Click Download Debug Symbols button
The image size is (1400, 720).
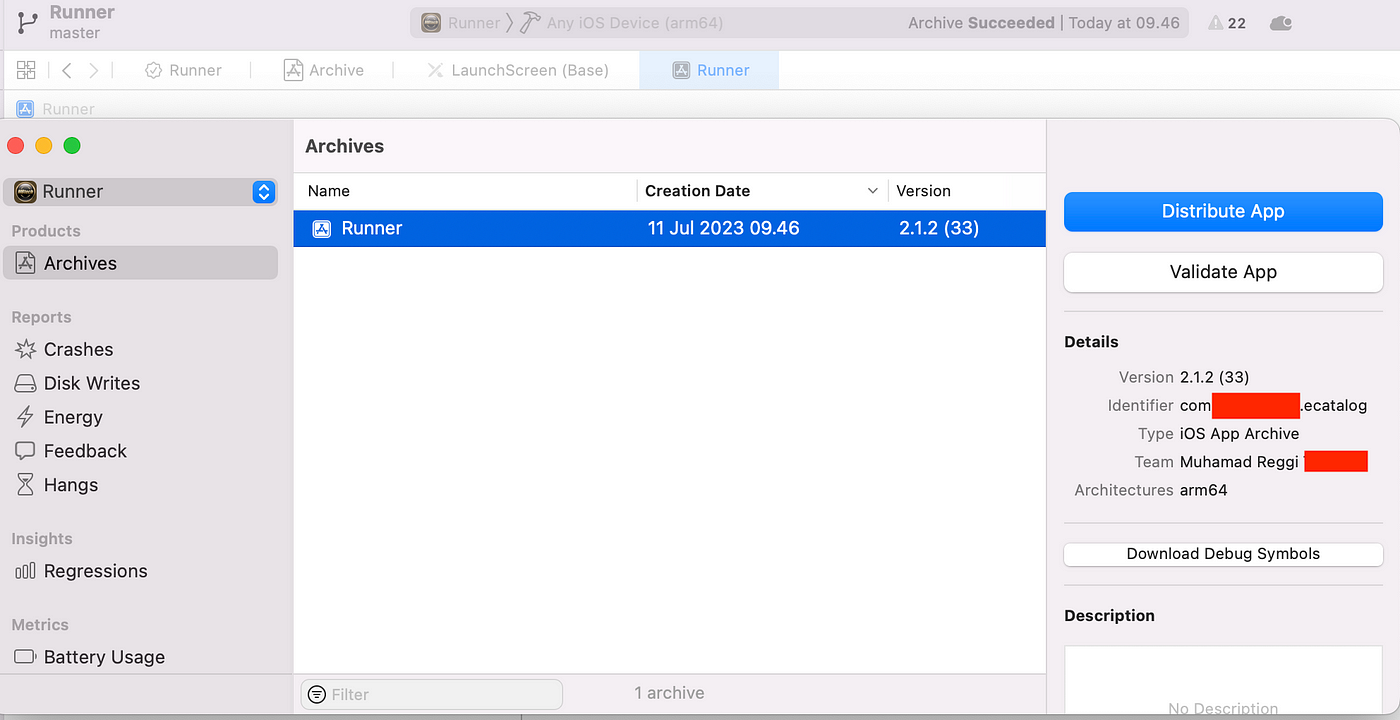point(1223,554)
